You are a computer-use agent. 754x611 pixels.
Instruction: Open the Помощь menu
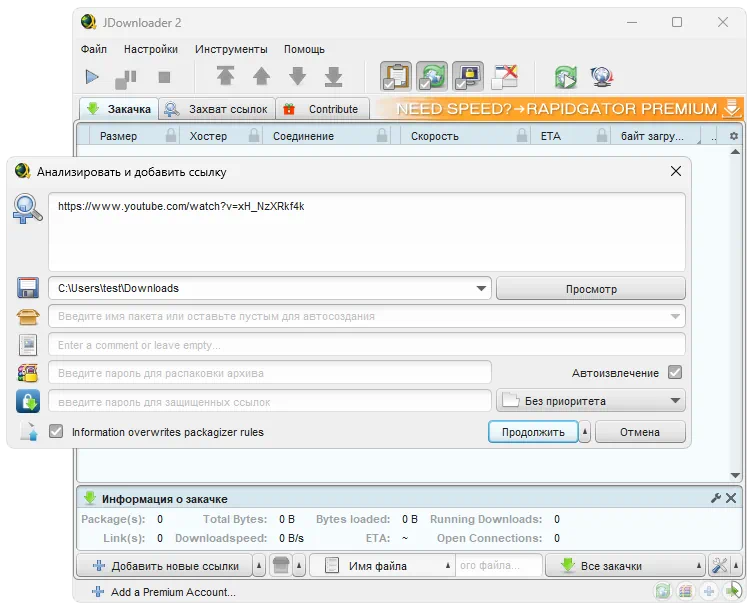coord(304,49)
